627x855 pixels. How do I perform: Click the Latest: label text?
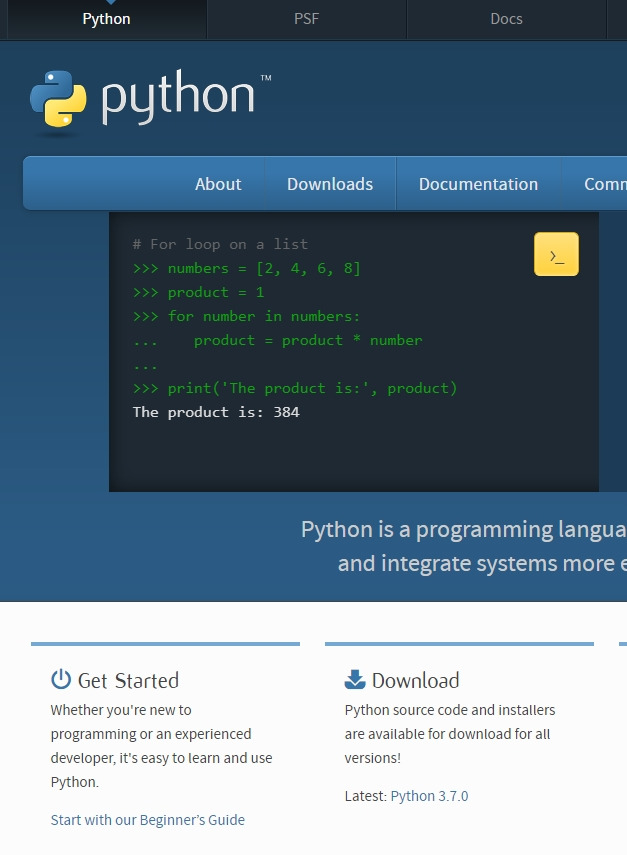[365, 796]
